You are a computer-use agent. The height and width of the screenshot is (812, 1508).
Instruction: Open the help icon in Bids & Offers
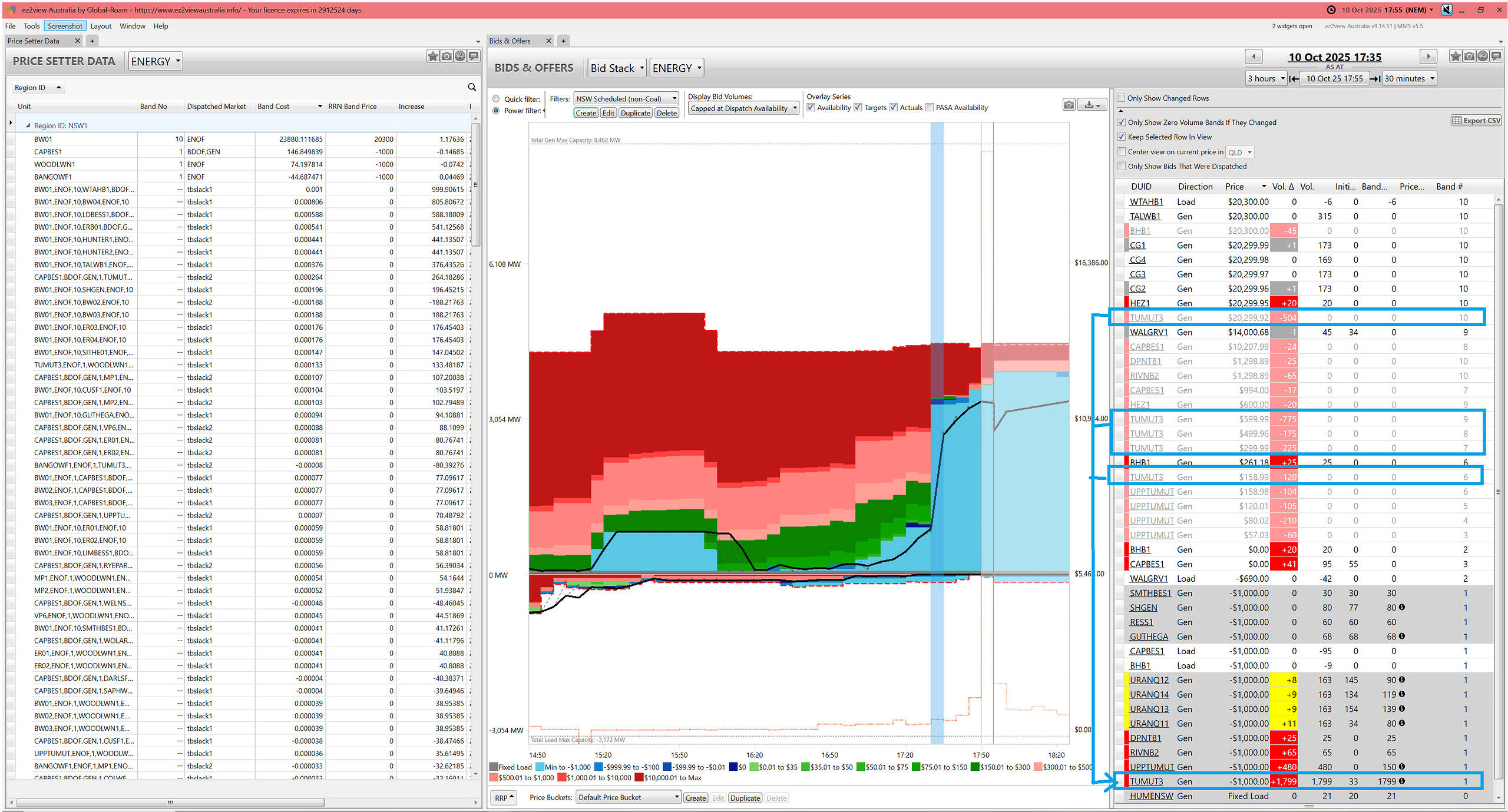[x=1483, y=56]
